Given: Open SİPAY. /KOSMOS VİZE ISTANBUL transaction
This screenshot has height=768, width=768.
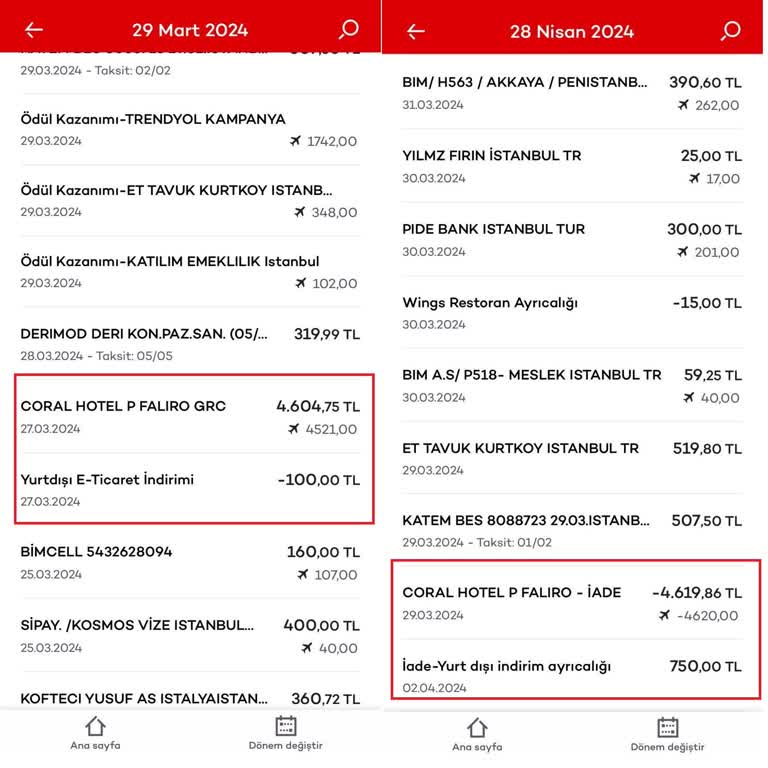Looking at the screenshot, I should 190,636.
